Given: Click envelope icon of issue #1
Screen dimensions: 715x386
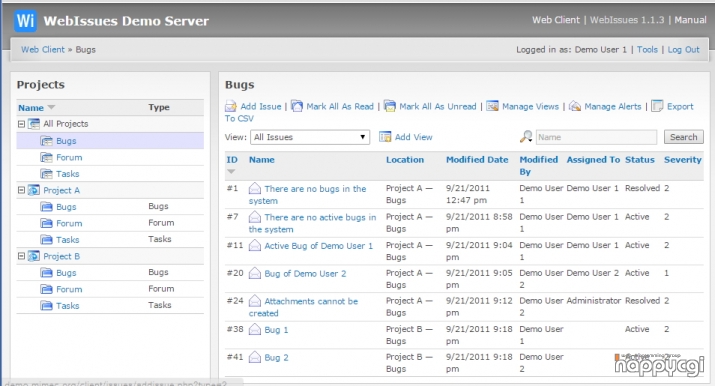Looking at the screenshot, I should click(x=255, y=188).
